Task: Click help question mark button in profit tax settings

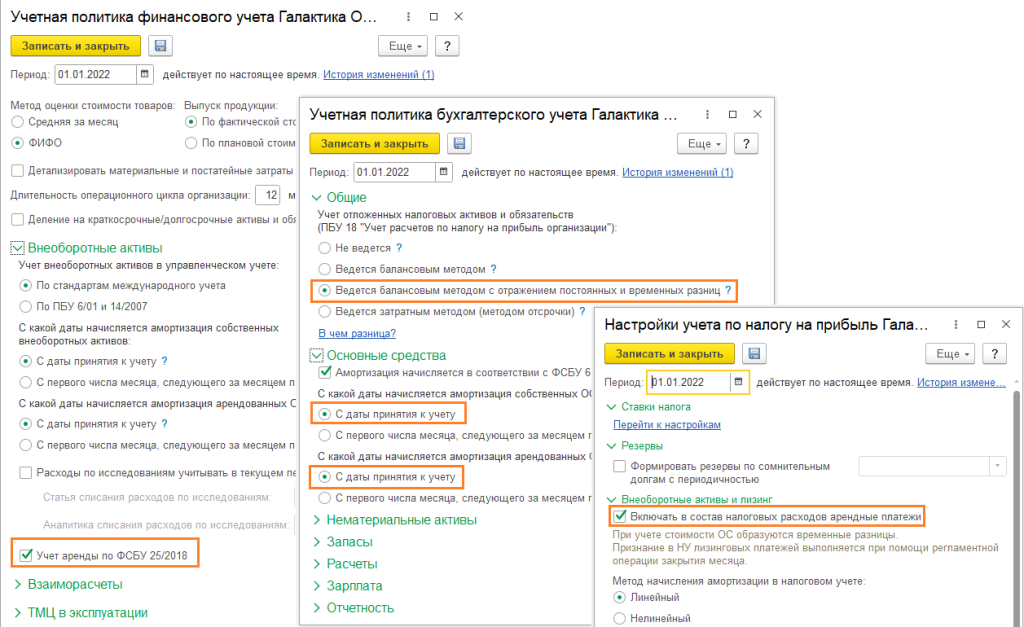Action: coord(994,354)
